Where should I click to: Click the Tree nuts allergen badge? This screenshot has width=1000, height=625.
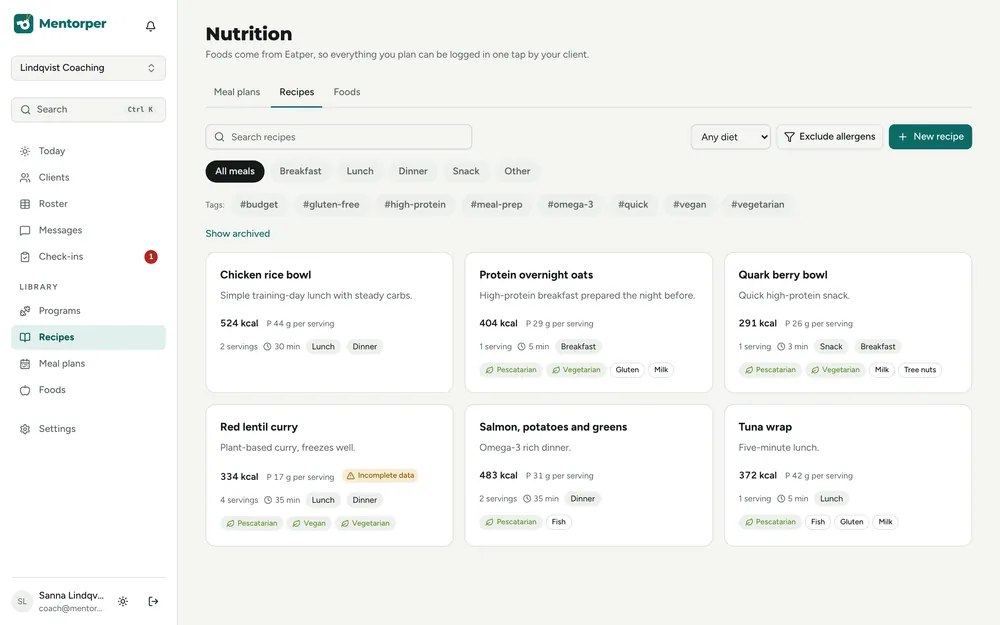click(920, 370)
